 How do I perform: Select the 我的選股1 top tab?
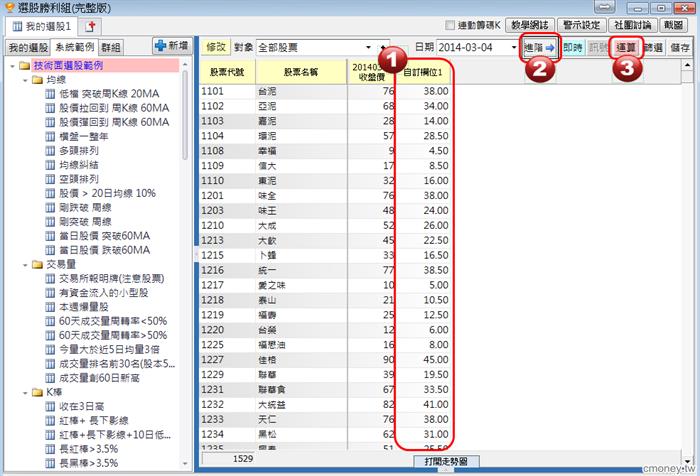pos(42,26)
